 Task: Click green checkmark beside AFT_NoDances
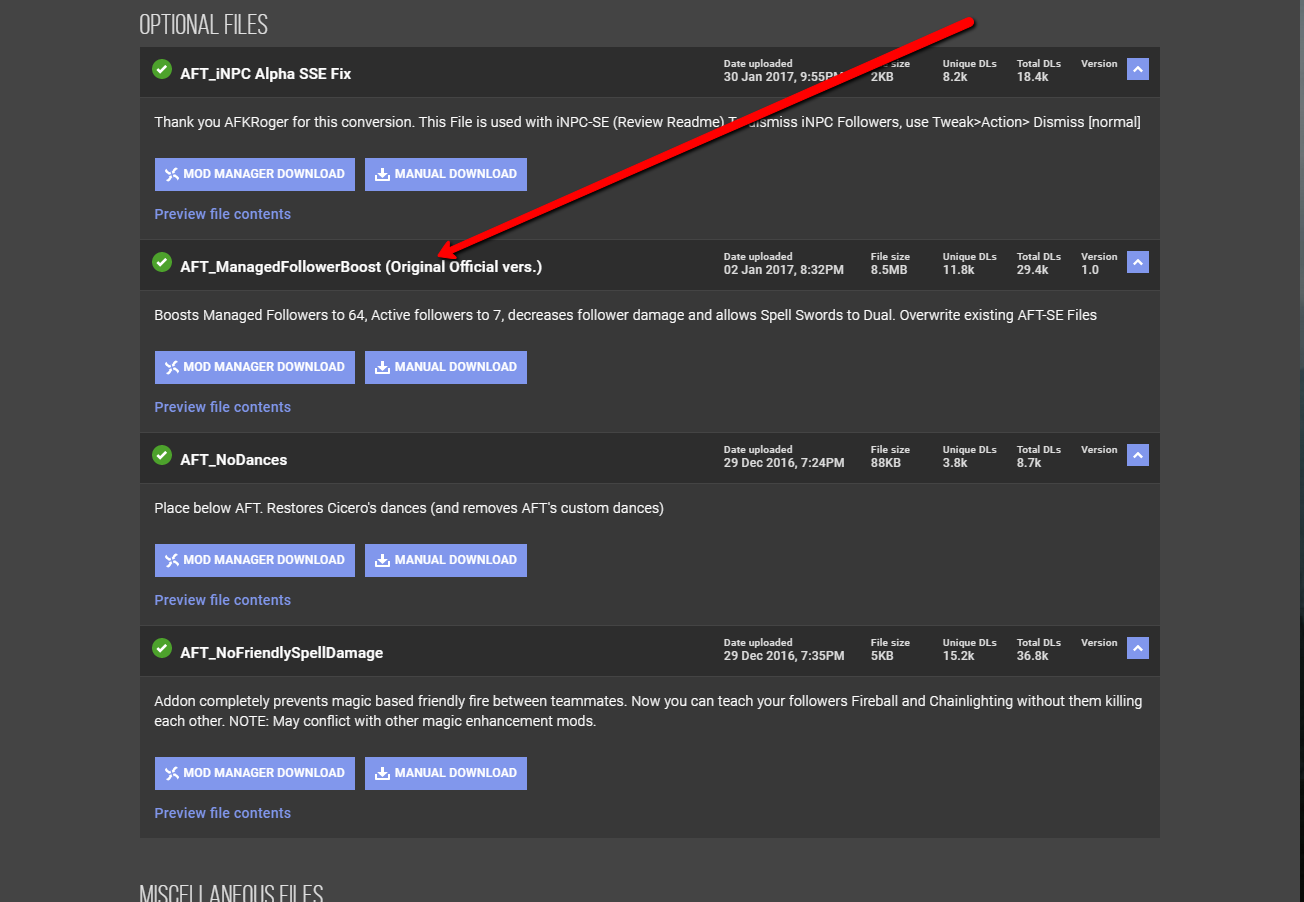161,455
